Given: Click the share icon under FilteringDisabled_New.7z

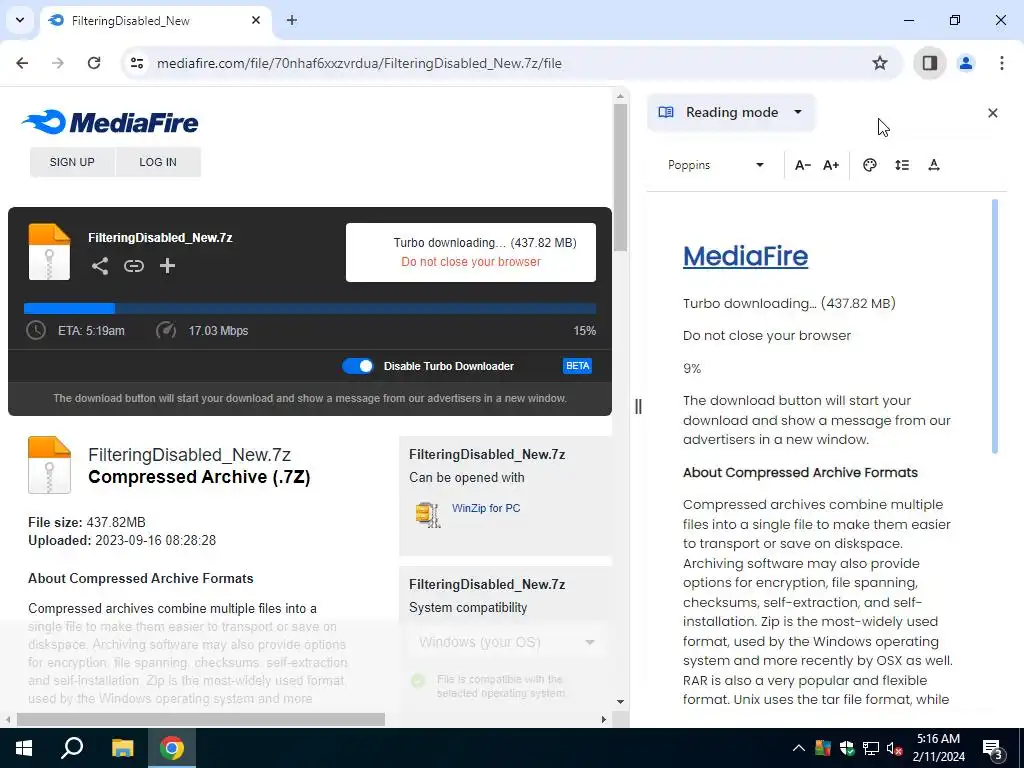Looking at the screenshot, I should pyautogui.click(x=100, y=266).
